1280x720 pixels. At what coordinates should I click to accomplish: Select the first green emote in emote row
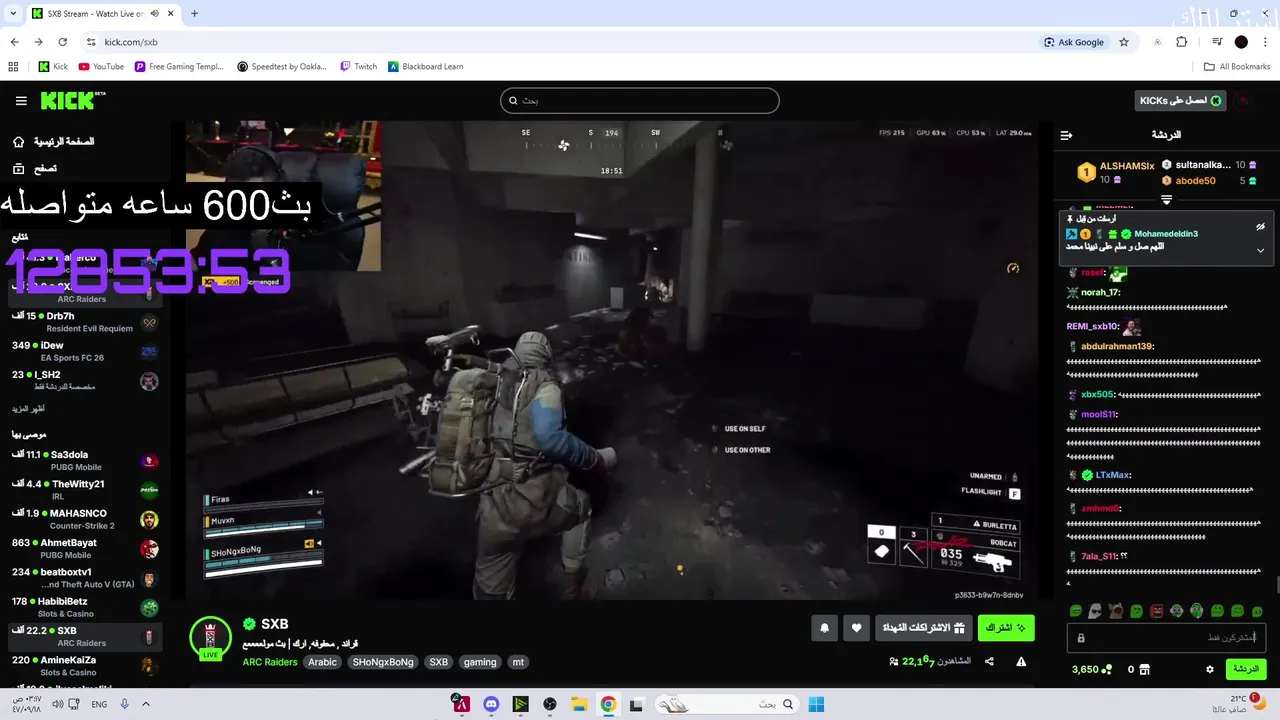click(x=1076, y=611)
